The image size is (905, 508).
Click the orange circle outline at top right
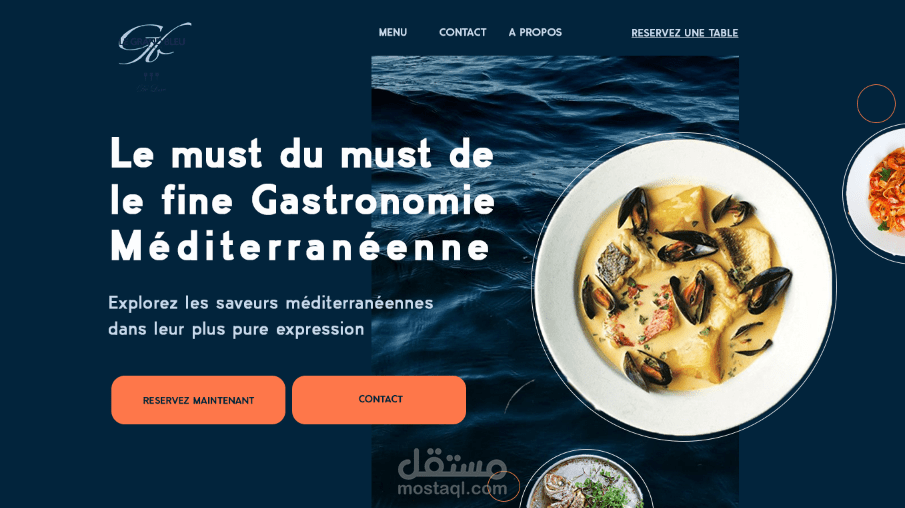876,103
